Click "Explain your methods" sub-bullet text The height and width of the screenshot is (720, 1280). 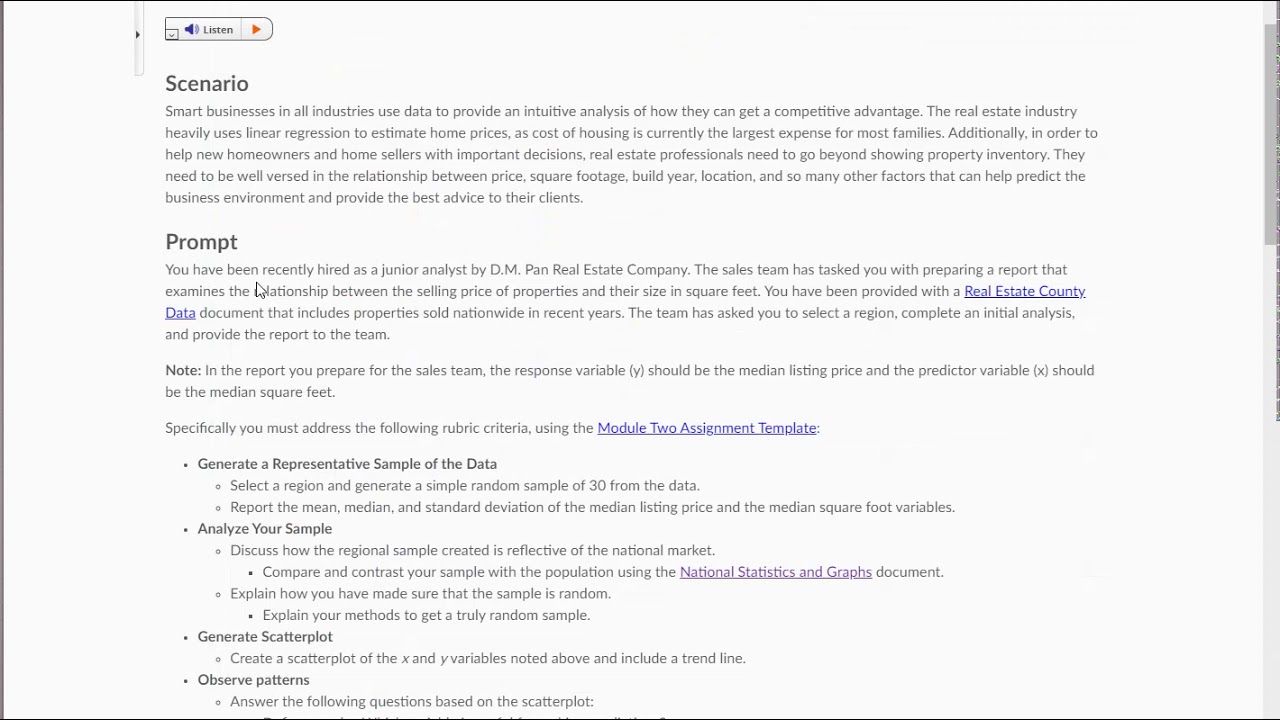tap(426, 615)
